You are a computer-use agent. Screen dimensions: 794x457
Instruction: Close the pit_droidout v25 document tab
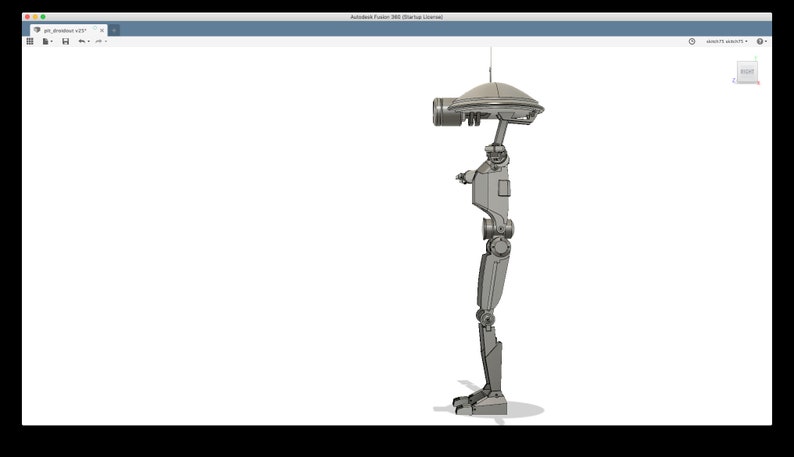[x=102, y=30]
